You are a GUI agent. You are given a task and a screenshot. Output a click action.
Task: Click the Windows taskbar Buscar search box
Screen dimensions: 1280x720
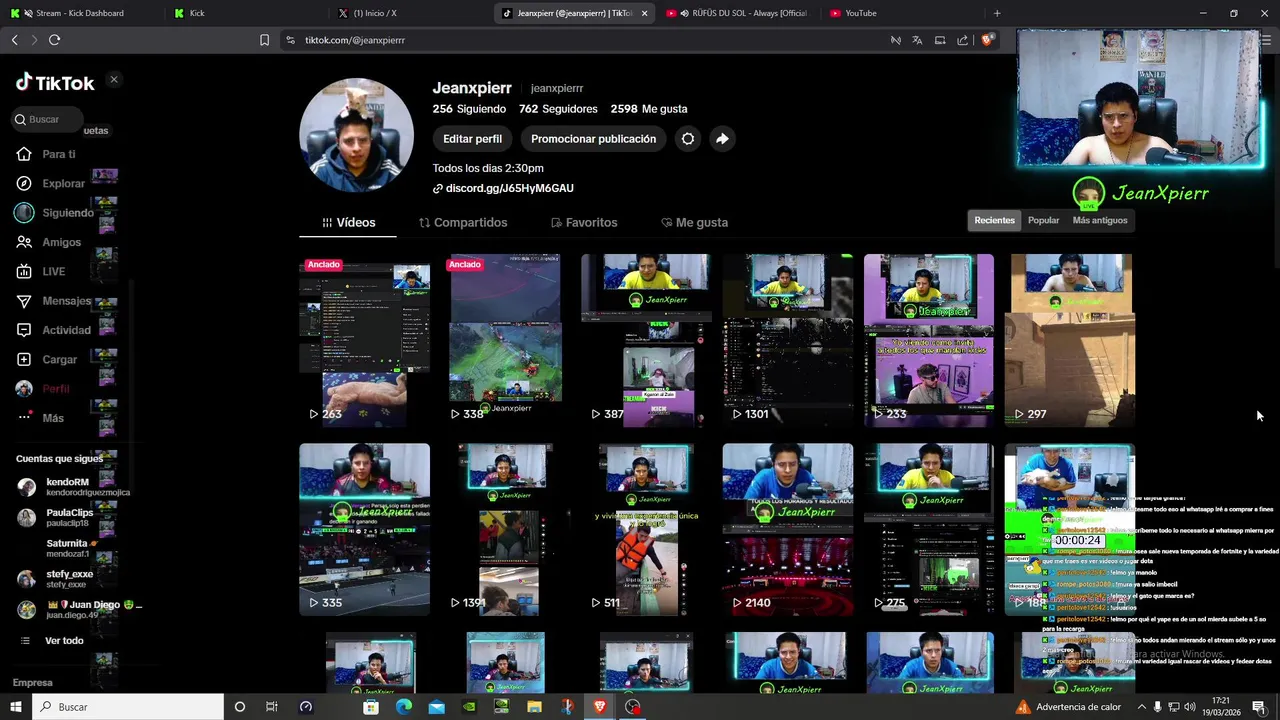click(128, 707)
